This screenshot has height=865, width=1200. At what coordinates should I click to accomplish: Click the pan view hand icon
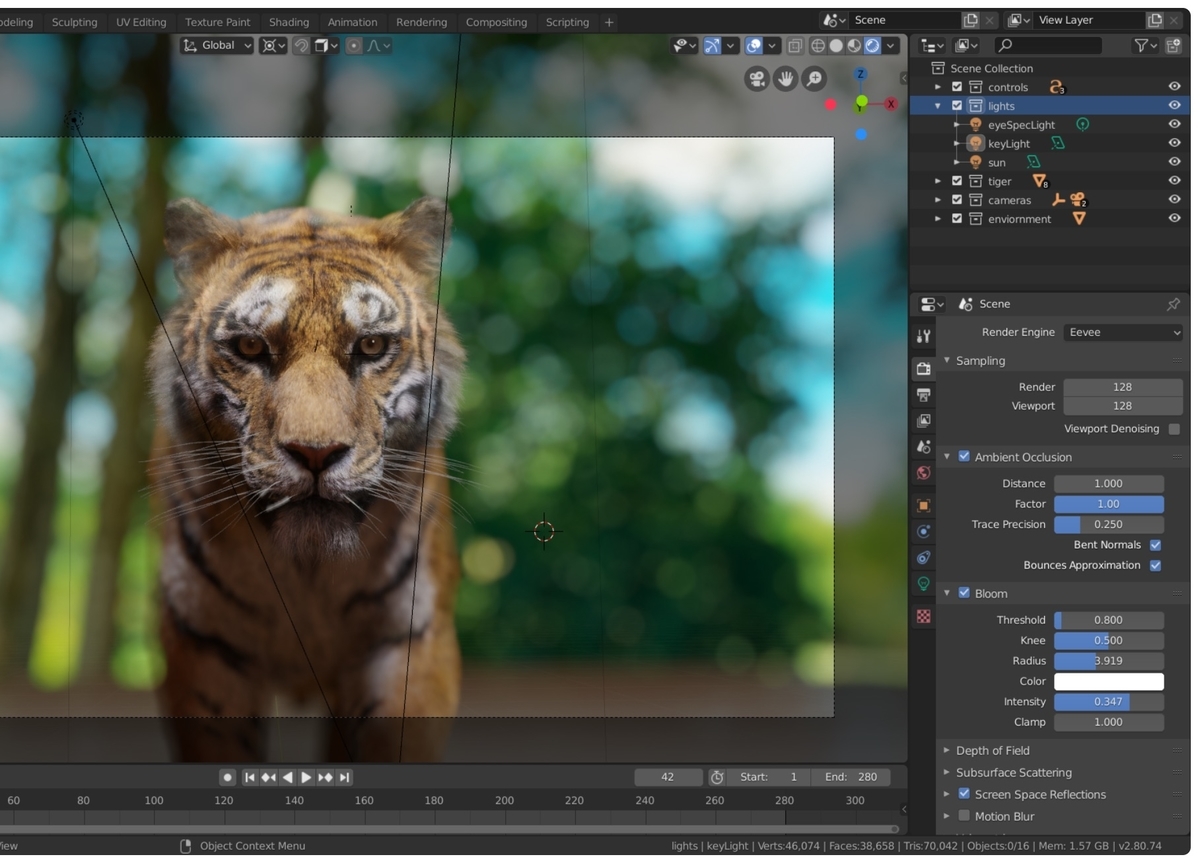click(x=786, y=79)
